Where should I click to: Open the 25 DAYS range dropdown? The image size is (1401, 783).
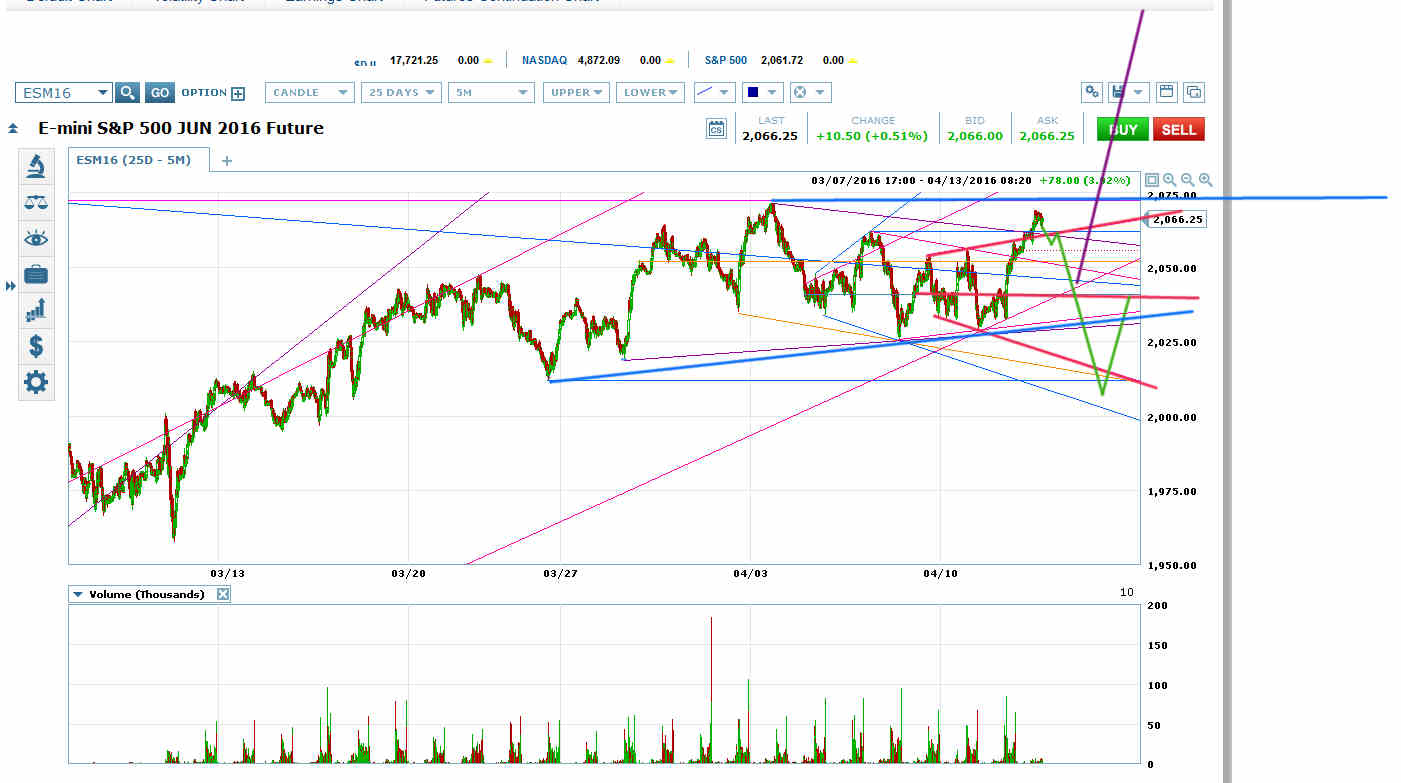[401, 93]
